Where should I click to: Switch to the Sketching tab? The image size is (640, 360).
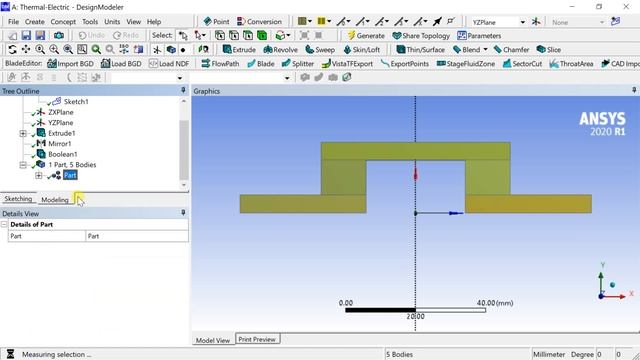pyautogui.click(x=18, y=199)
